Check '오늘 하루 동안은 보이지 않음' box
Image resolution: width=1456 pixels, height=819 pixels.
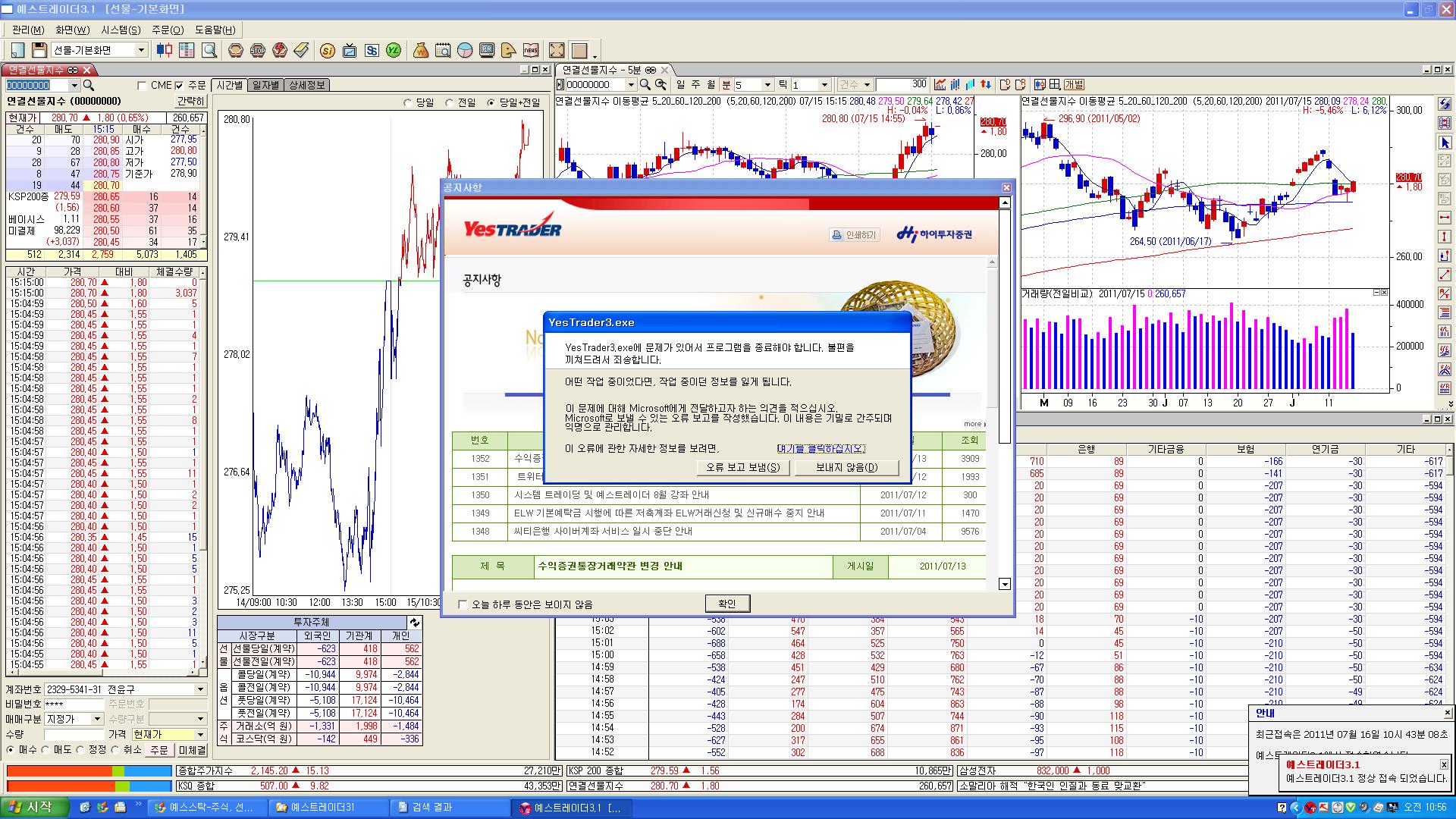(463, 604)
